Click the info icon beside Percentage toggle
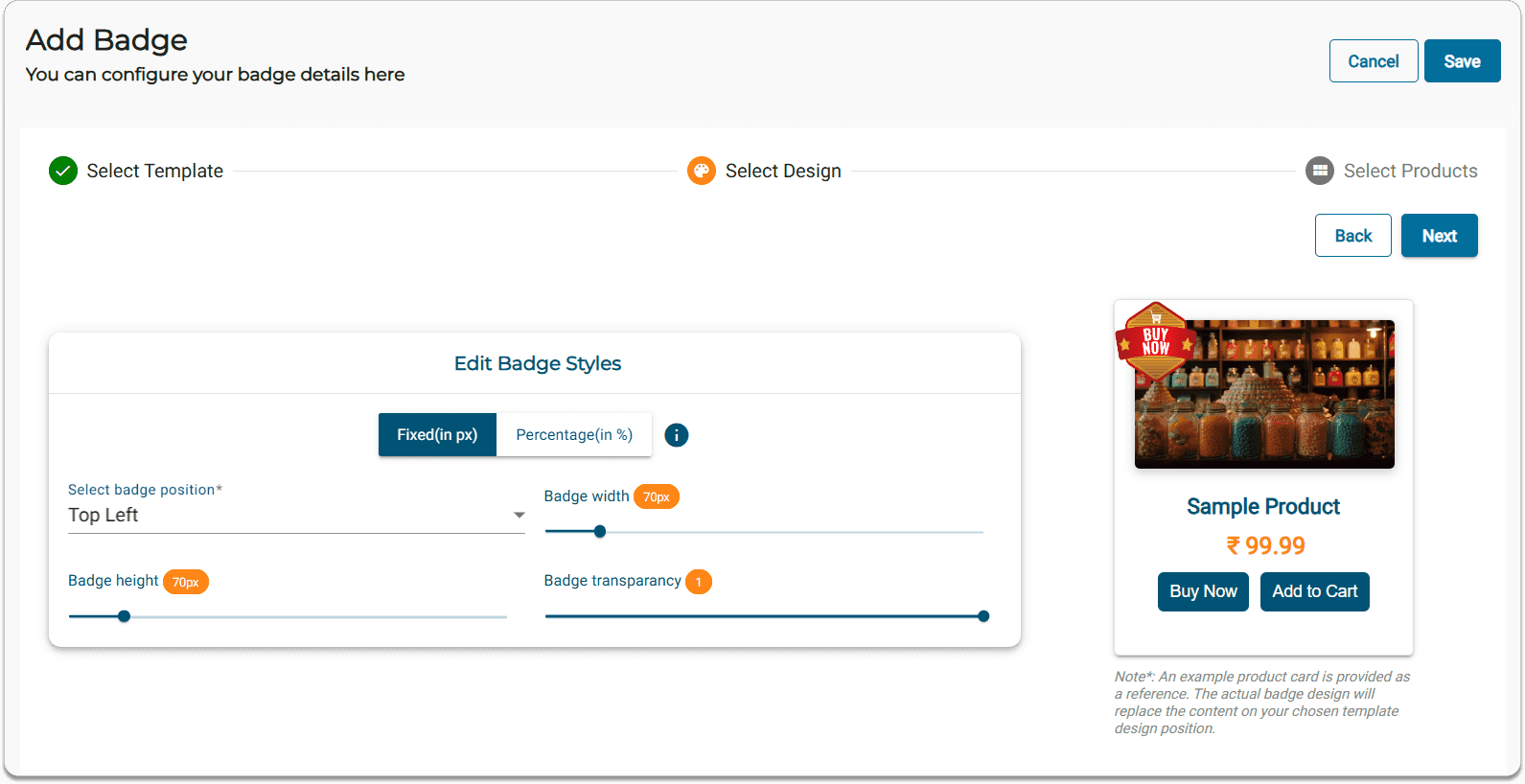The height and width of the screenshot is (784, 1525). pos(676,435)
